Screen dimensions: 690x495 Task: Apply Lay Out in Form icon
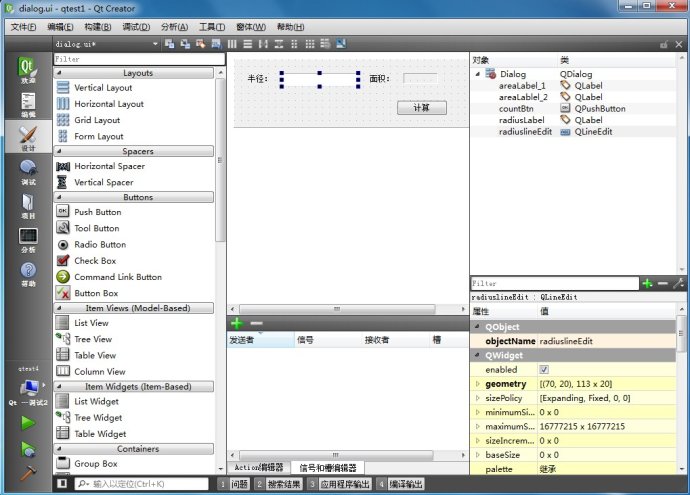294,44
